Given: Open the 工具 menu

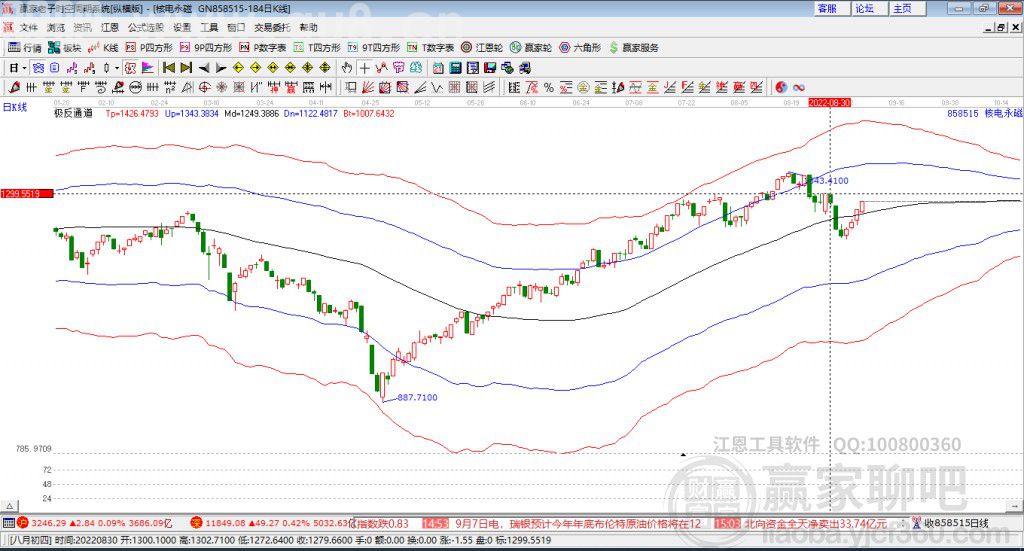Looking at the screenshot, I should click(209, 27).
